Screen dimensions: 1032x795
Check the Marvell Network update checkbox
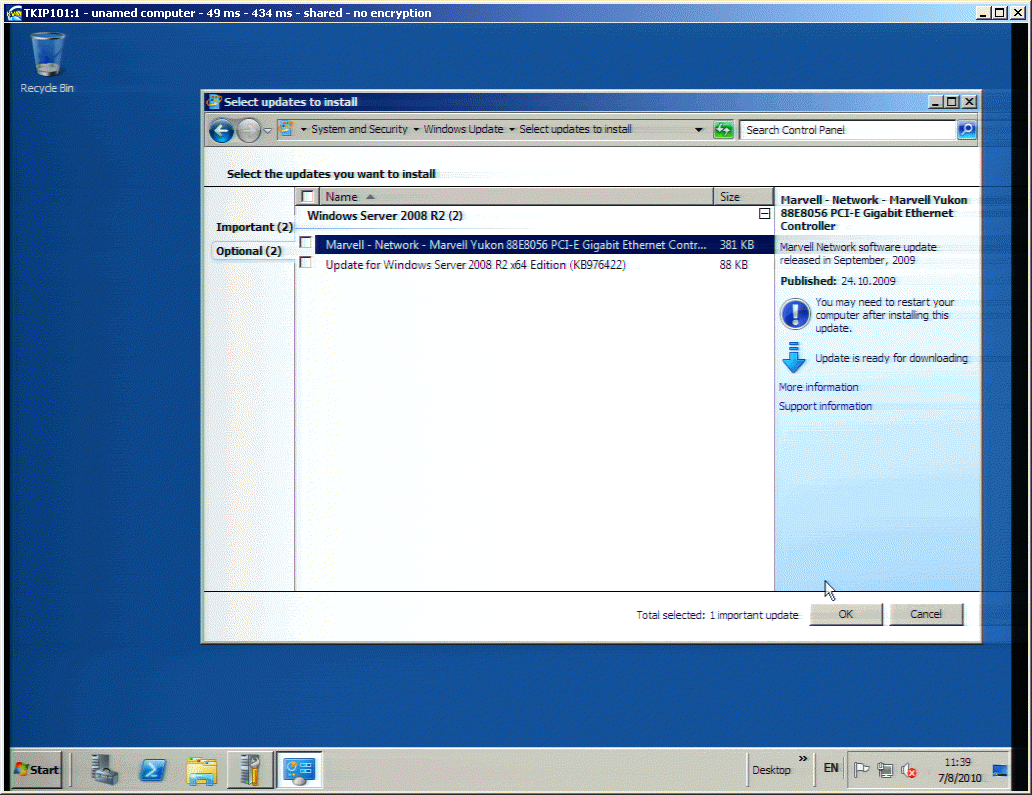tap(305, 242)
